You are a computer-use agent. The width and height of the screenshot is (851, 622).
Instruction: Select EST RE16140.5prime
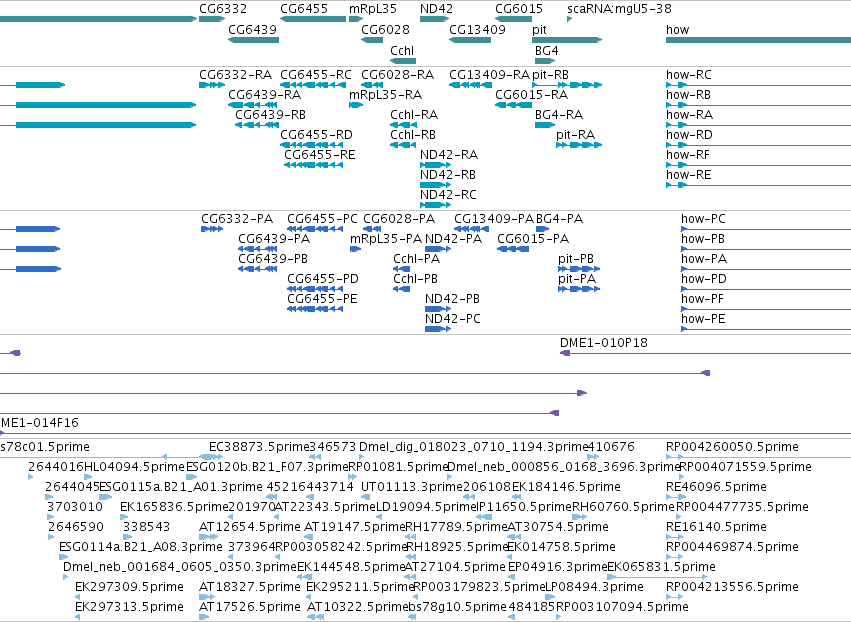(x=716, y=527)
